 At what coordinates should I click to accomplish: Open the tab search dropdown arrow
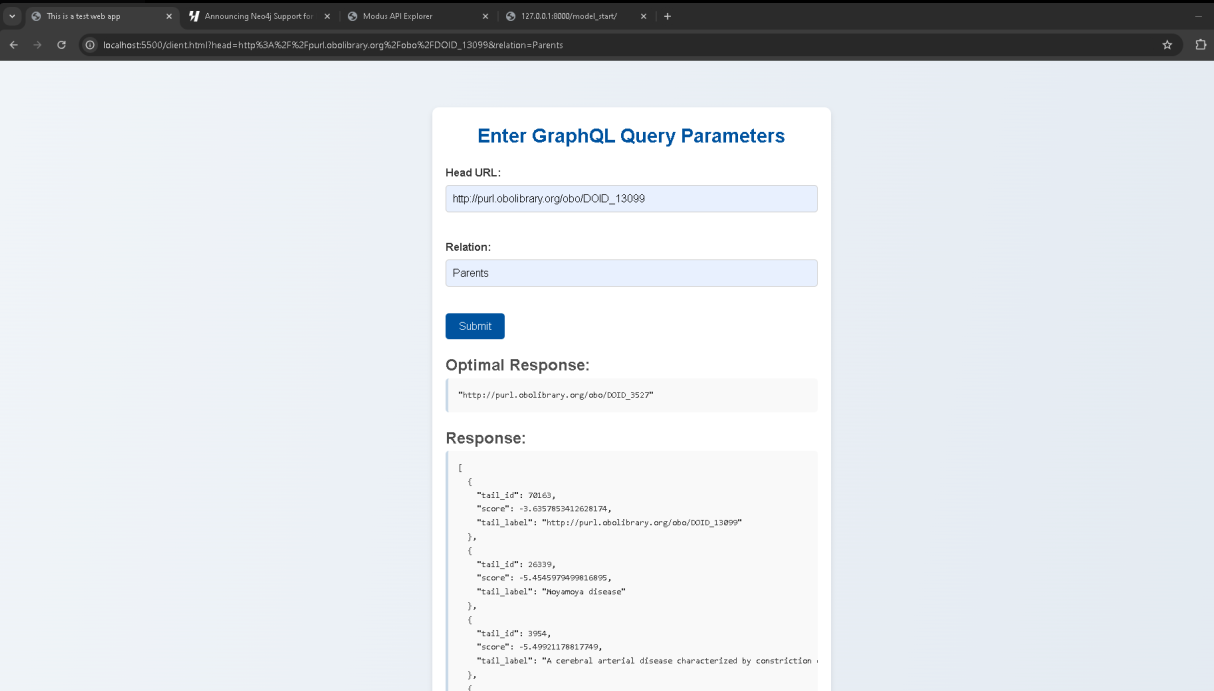point(12,16)
